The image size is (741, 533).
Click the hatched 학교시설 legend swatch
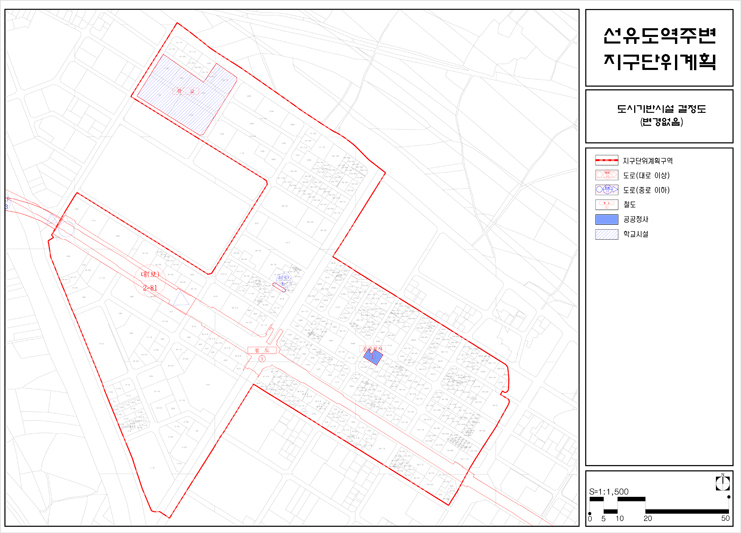coord(607,234)
